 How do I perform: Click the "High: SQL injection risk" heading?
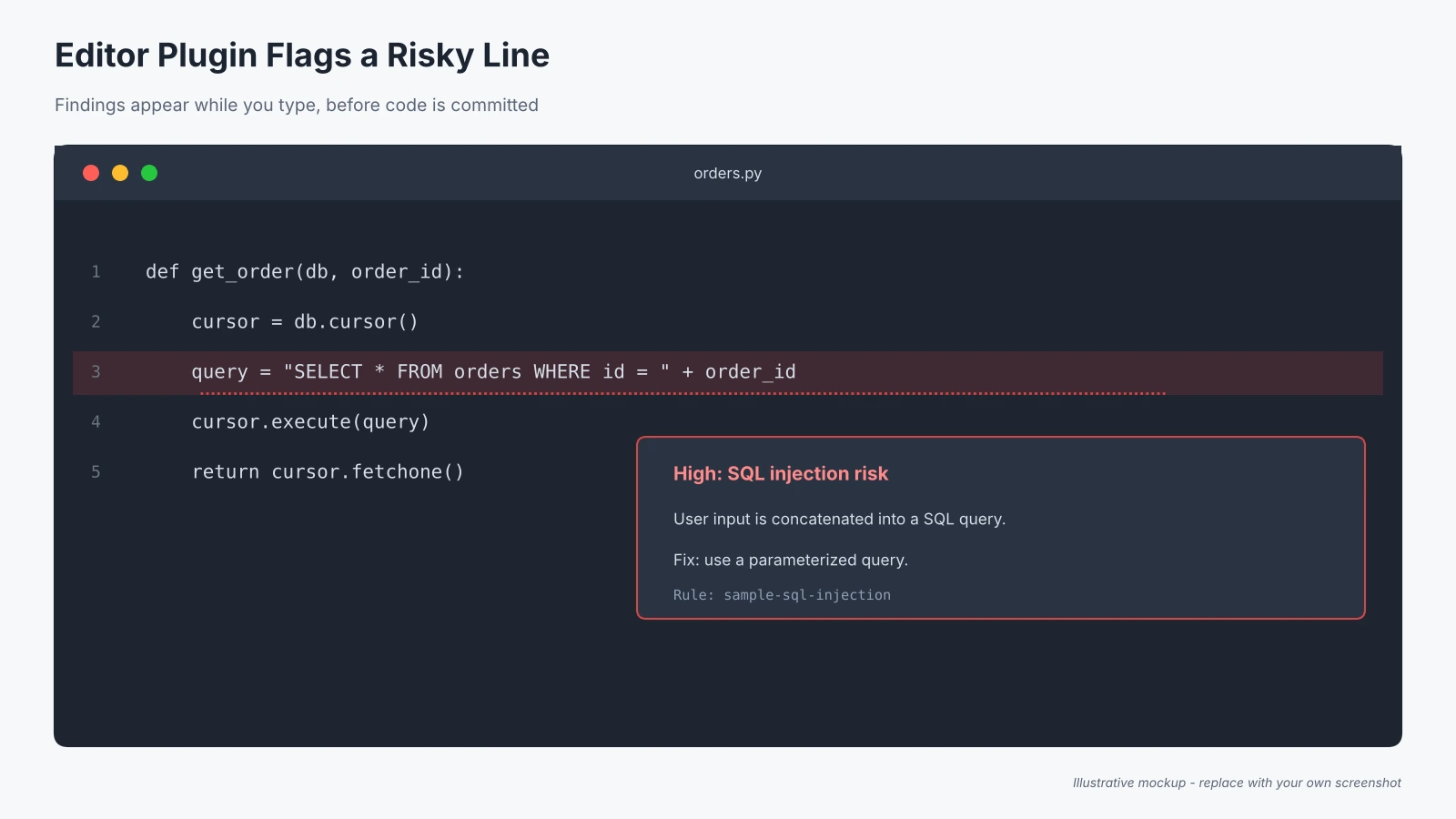coord(781,473)
